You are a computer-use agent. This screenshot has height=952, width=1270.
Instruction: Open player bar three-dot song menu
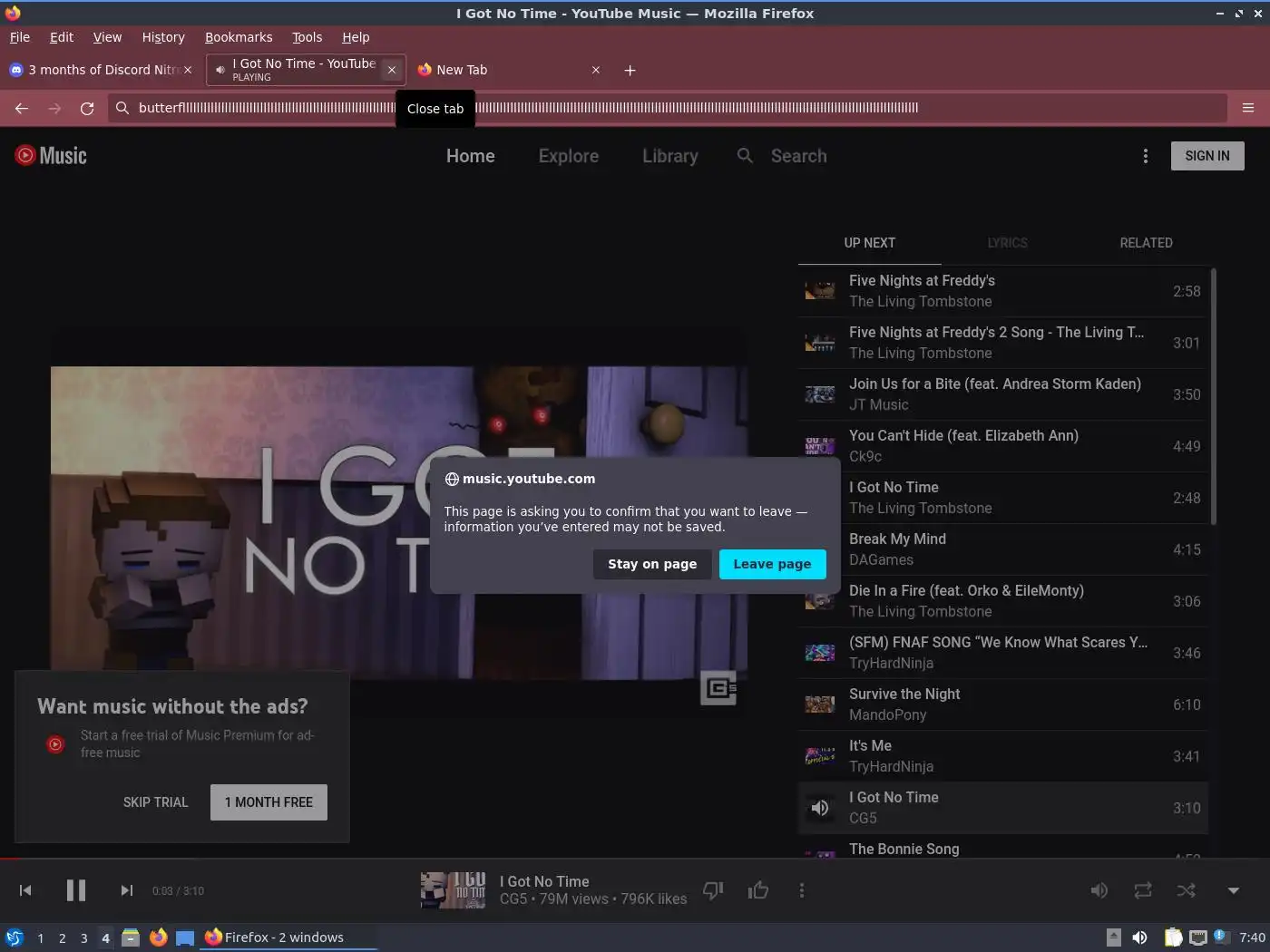(x=801, y=890)
